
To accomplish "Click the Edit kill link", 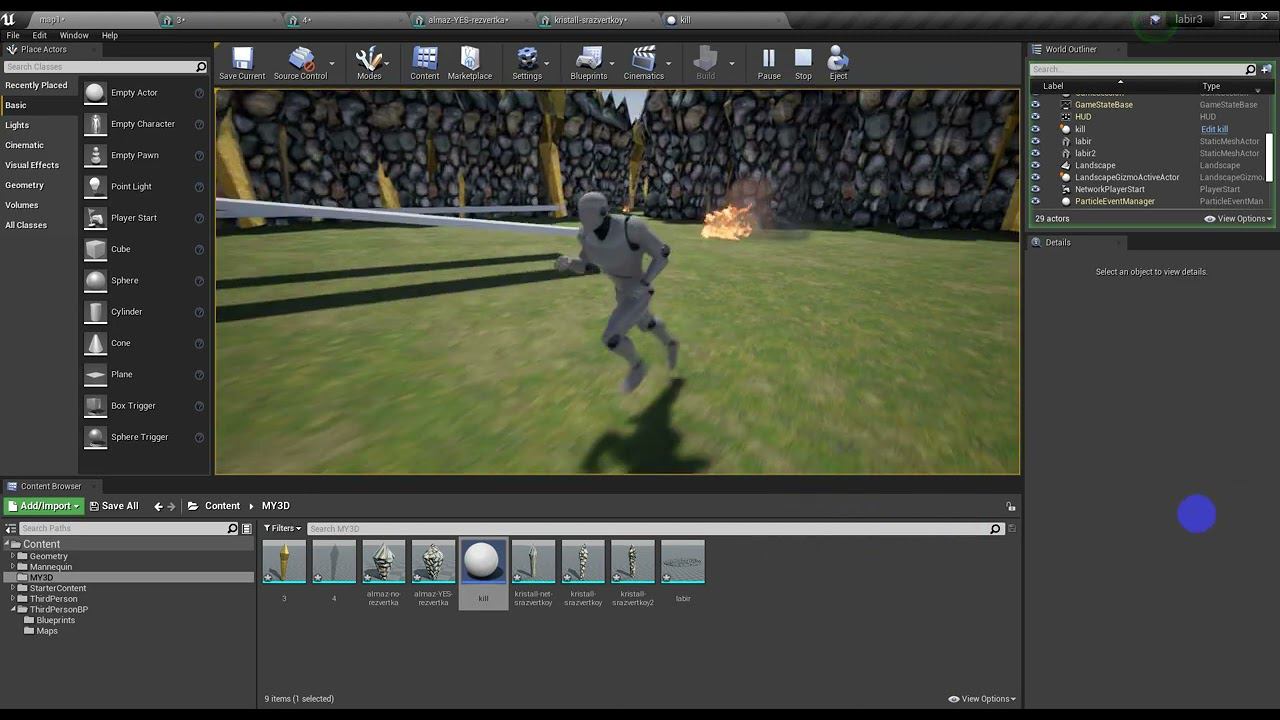I will coord(1214,129).
